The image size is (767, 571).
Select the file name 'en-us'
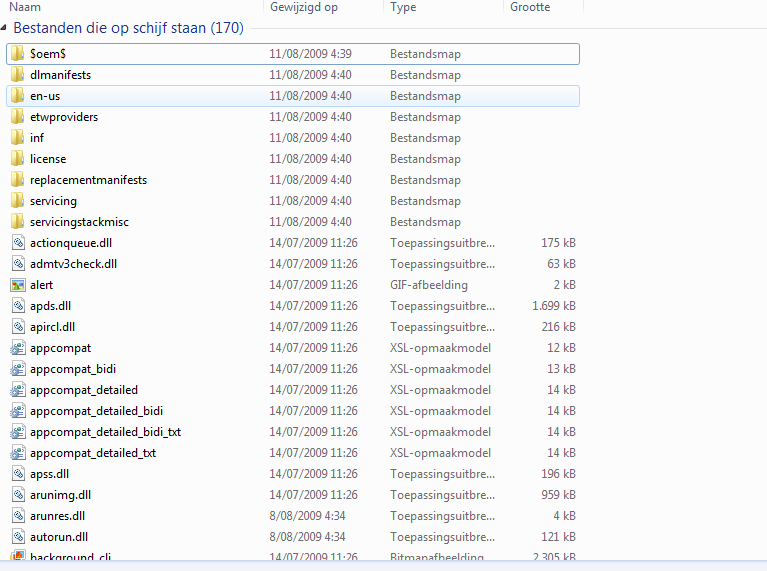tap(45, 96)
